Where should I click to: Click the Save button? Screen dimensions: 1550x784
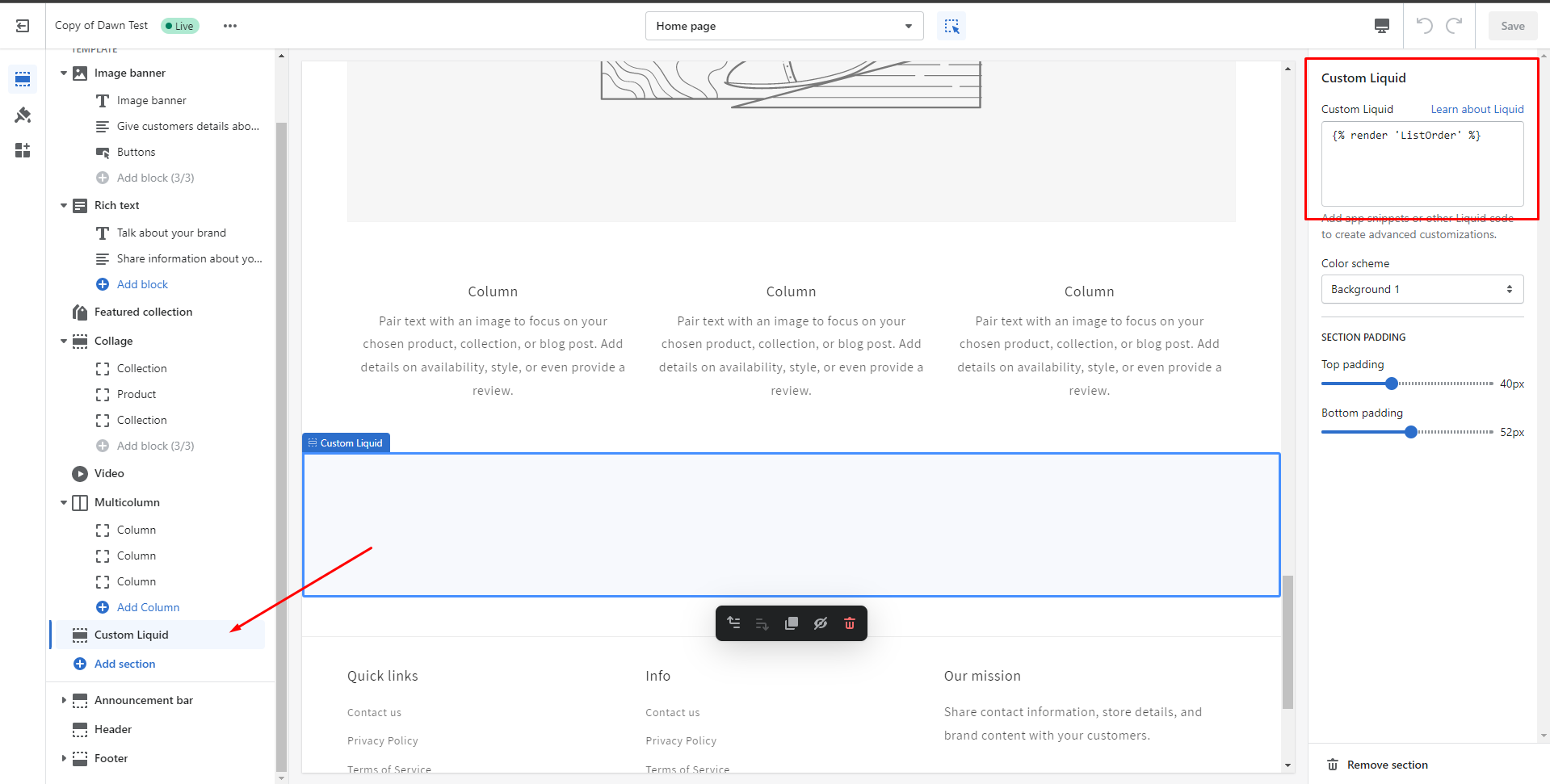(1513, 26)
